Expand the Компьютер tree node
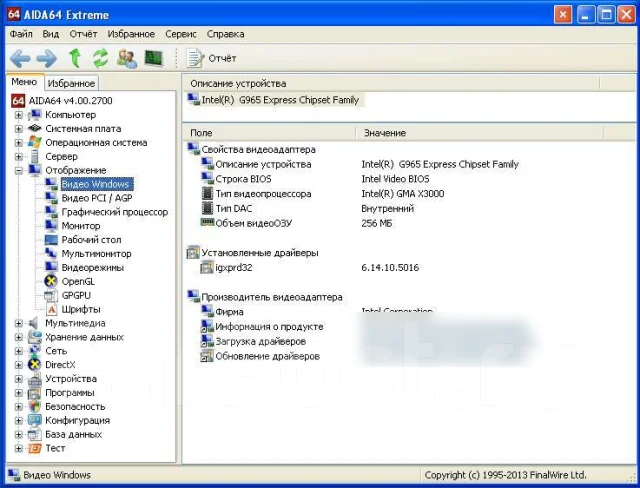 tap(18, 115)
